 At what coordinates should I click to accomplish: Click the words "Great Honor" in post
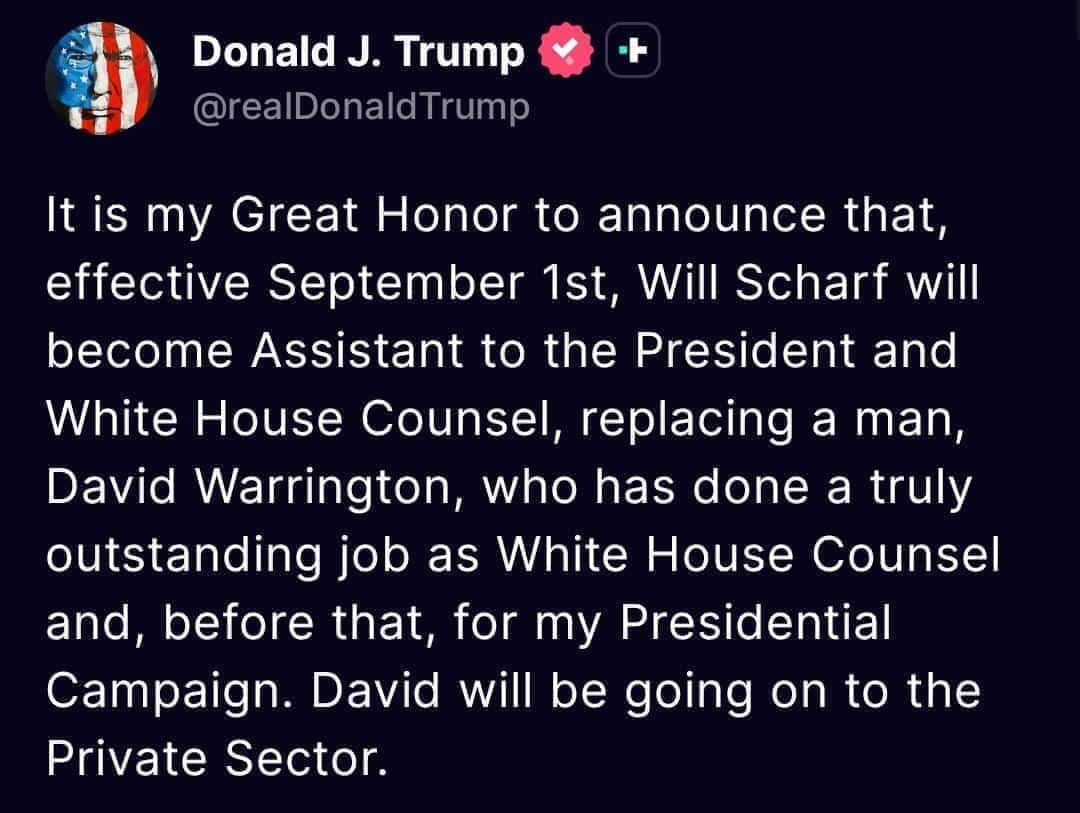tap(373, 215)
